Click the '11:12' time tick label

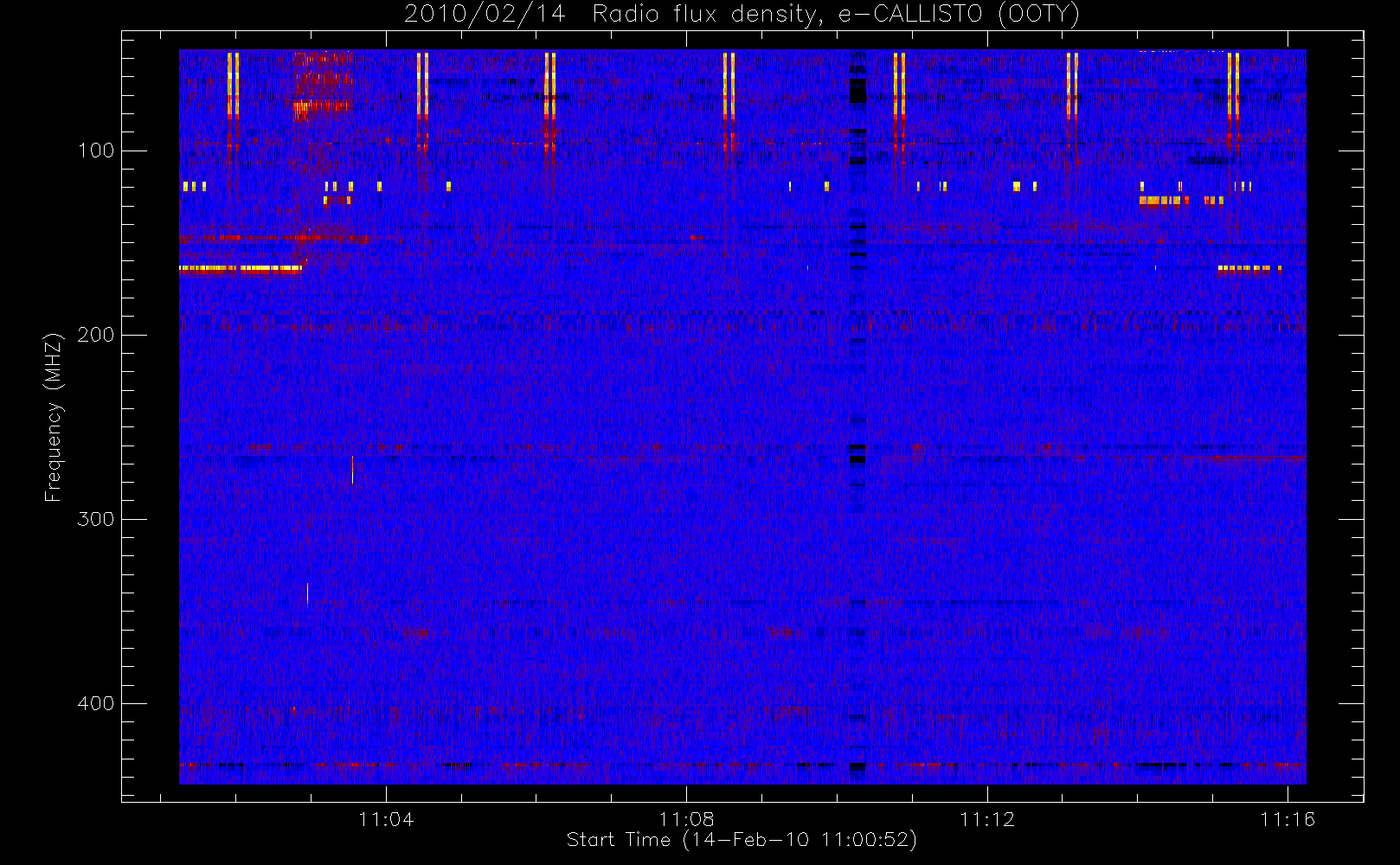pos(987,819)
